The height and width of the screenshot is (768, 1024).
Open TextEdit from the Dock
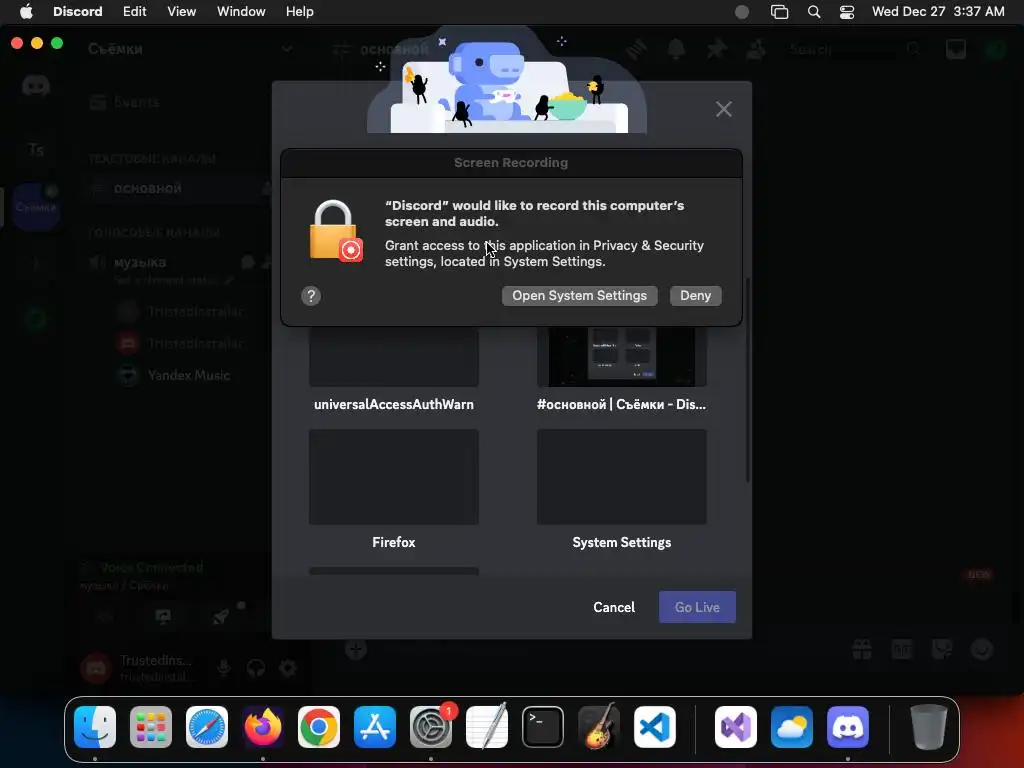(x=487, y=727)
